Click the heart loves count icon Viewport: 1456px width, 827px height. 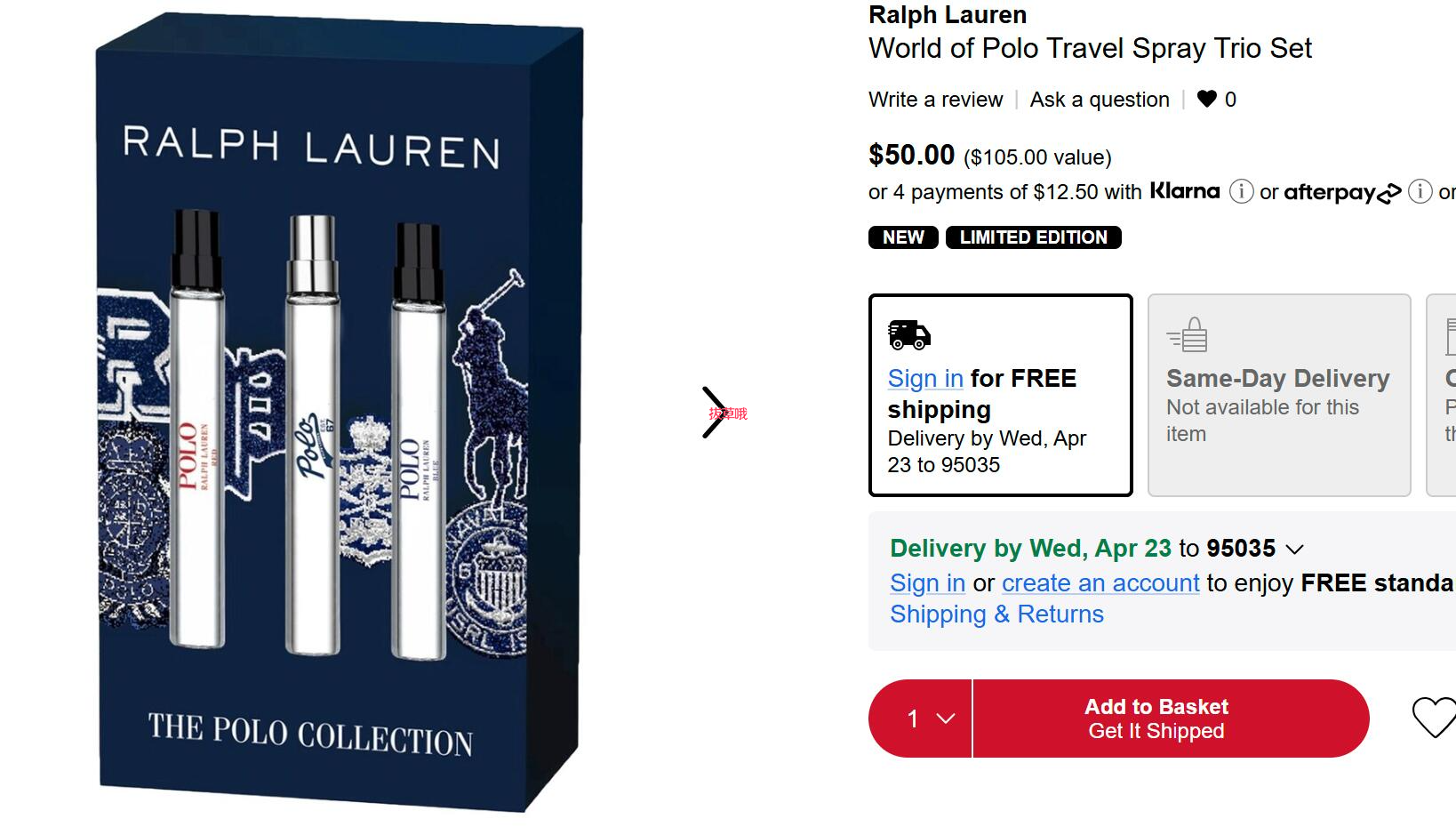coord(1206,100)
